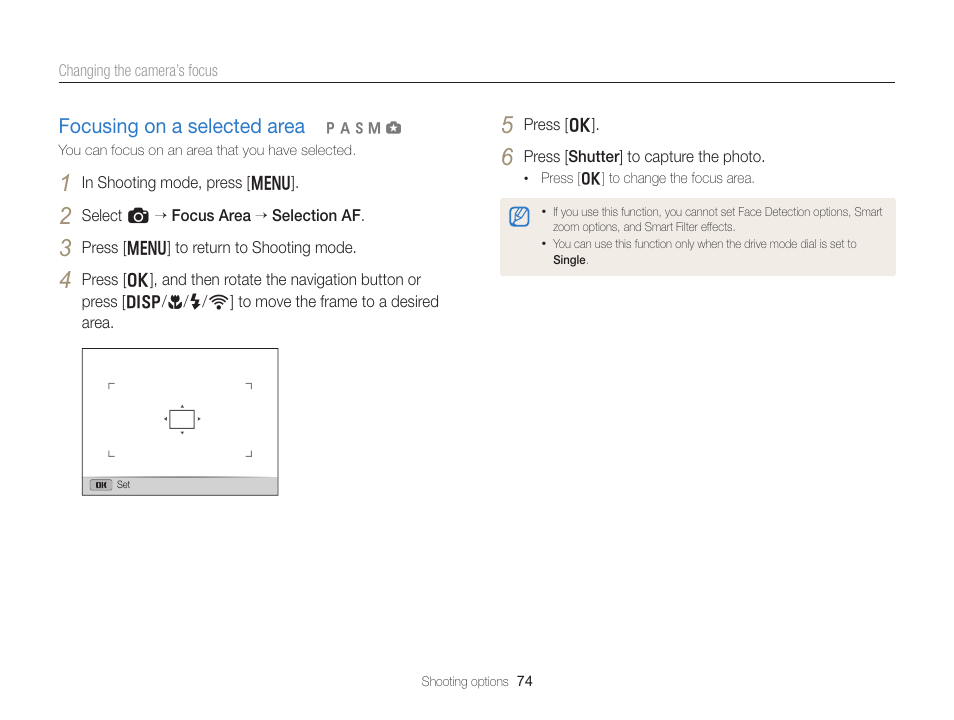Click the 'P A S M' mode letters

[353, 128]
